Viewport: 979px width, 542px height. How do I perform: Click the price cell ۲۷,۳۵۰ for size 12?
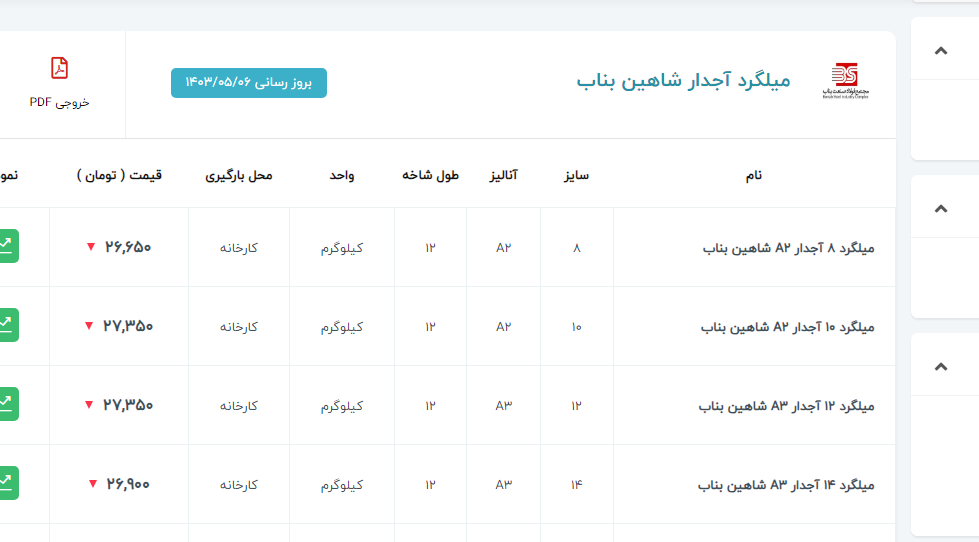coord(128,405)
